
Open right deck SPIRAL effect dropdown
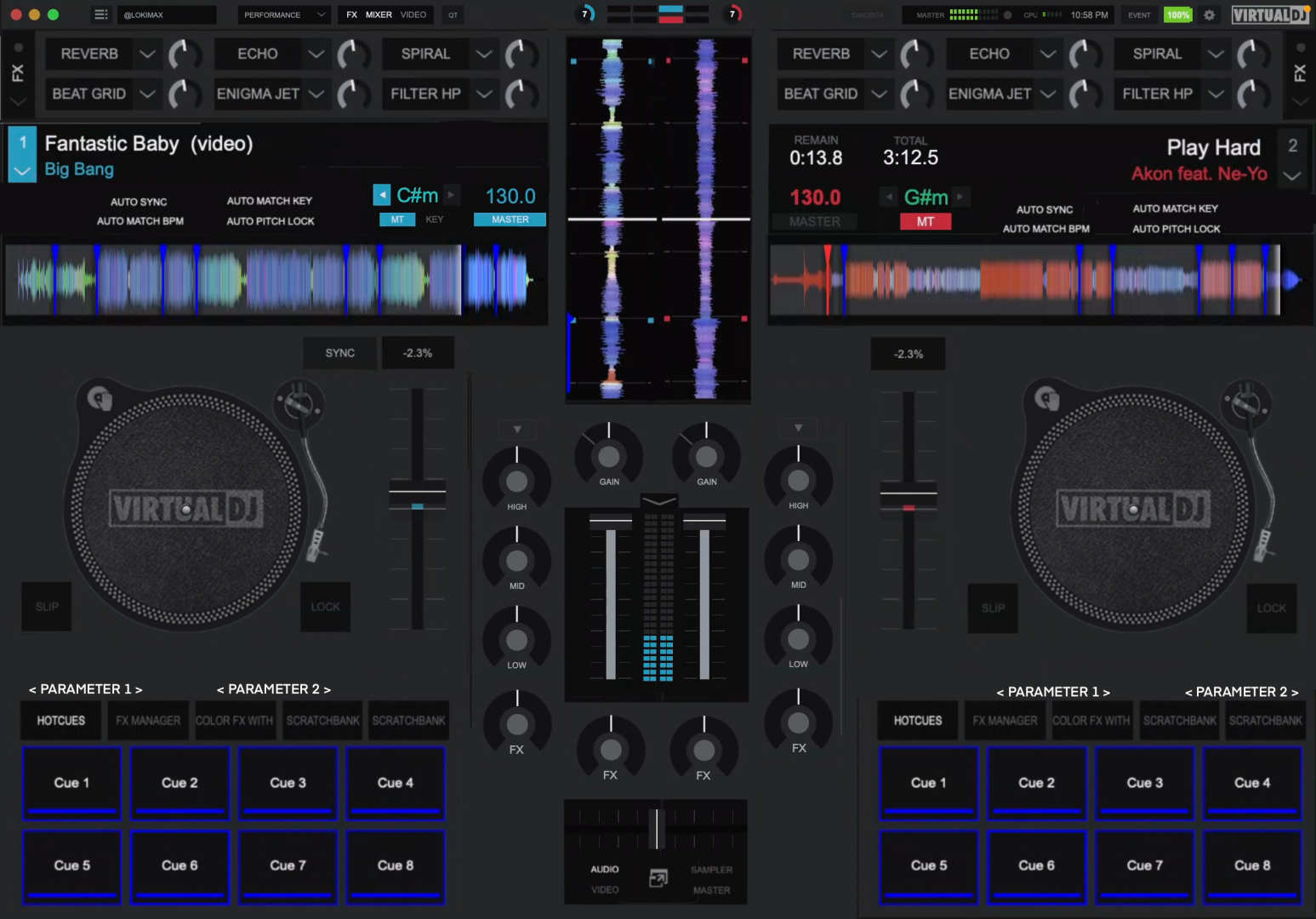[1216, 54]
